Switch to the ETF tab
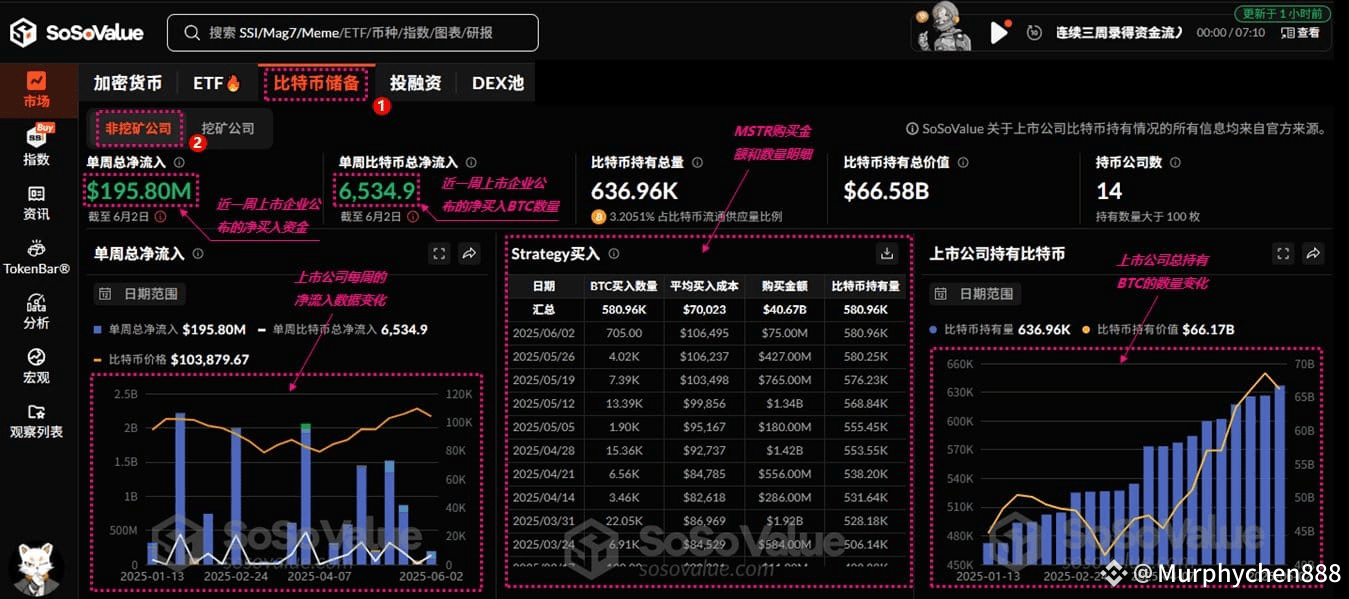Image resolution: width=1349 pixels, height=599 pixels. pos(217,83)
